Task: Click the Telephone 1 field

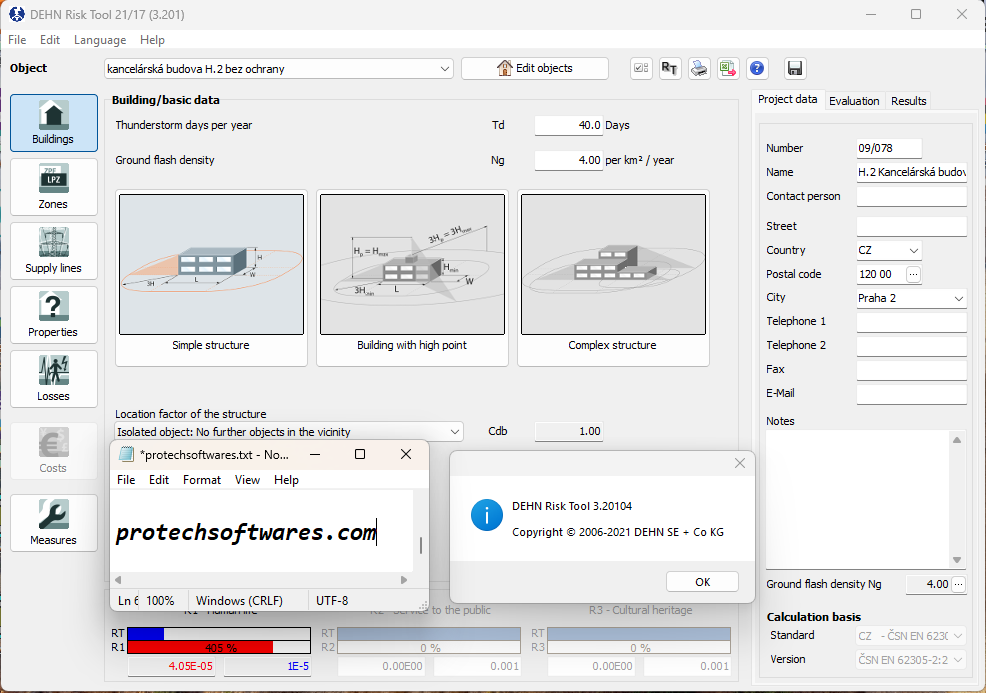Action: (912, 322)
